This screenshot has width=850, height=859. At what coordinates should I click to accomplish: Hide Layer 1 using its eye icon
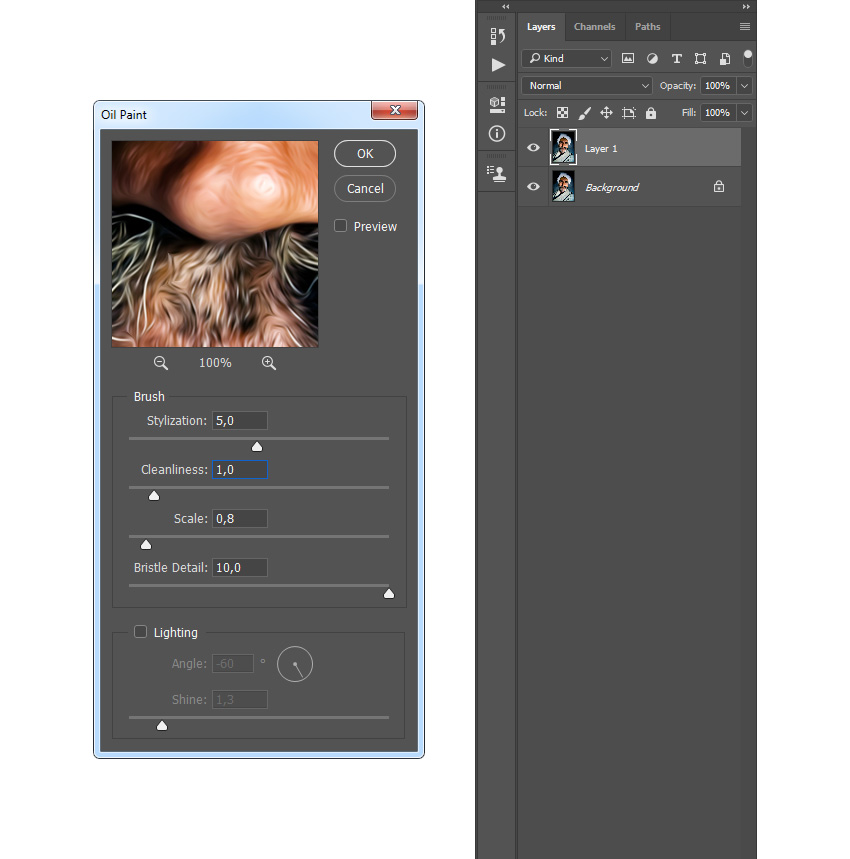(x=533, y=148)
